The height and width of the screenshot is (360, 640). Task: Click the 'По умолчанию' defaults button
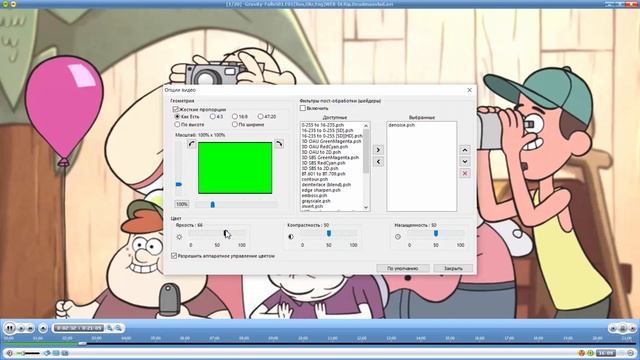403,268
